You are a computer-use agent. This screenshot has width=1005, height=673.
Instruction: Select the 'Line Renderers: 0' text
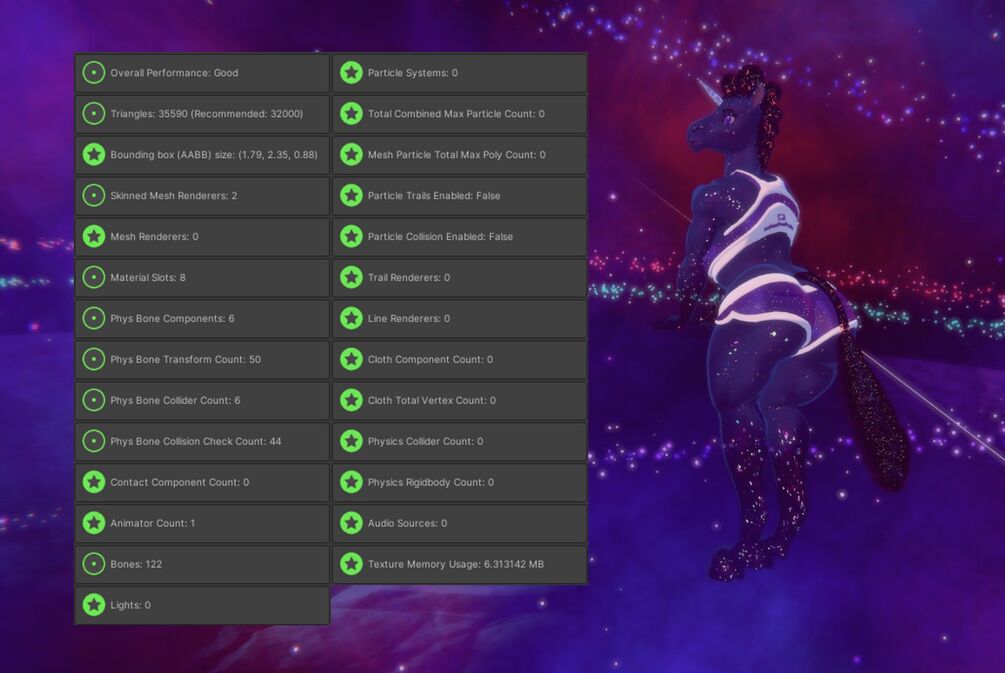tap(409, 319)
